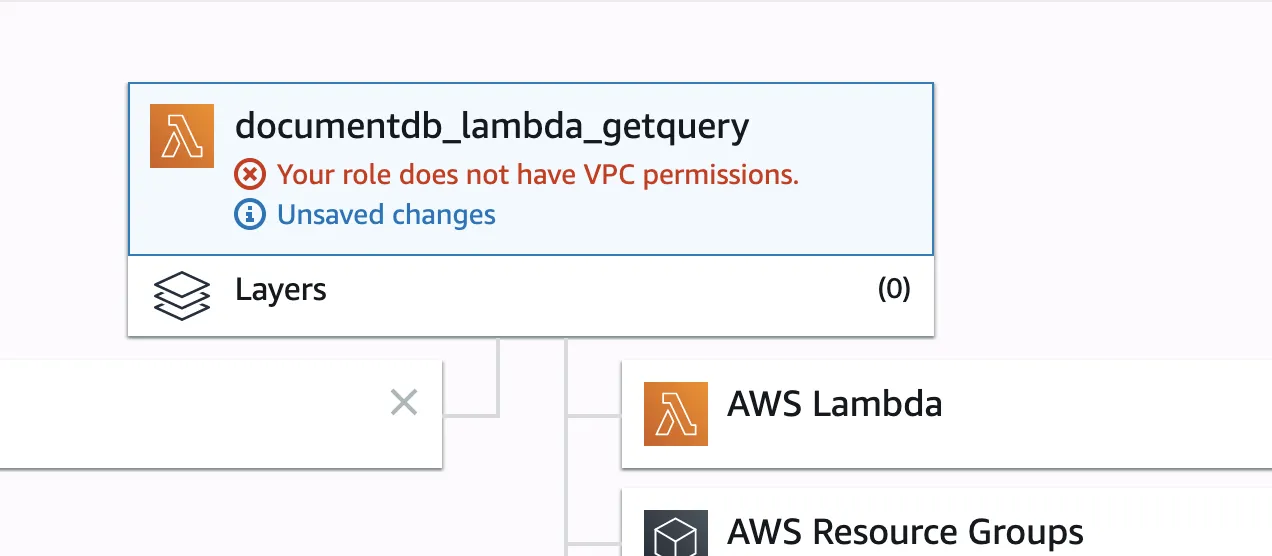
Task: Click the AWS Resource Groups cube icon
Action: 676,534
